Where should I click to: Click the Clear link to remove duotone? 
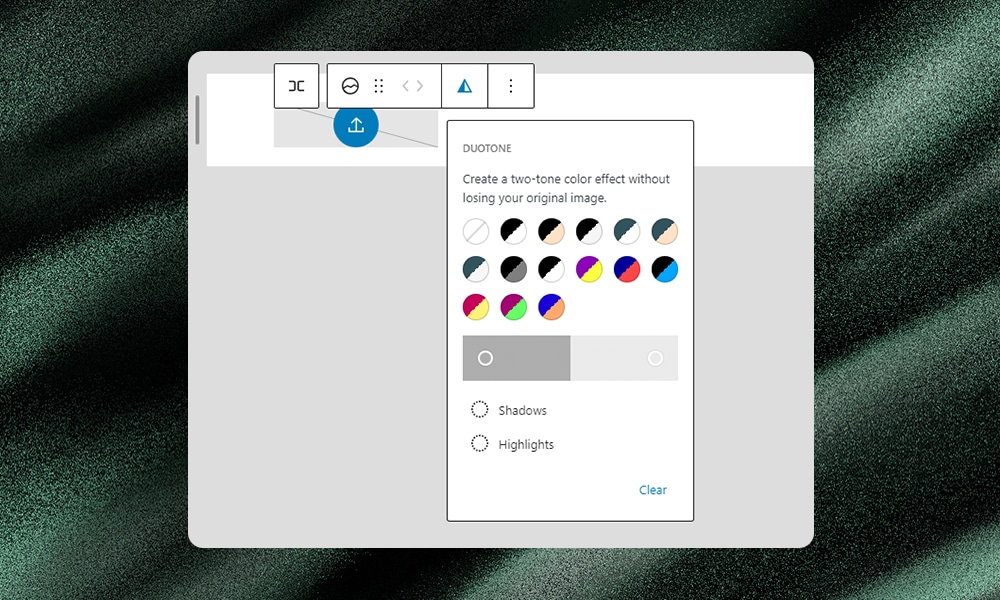point(652,490)
